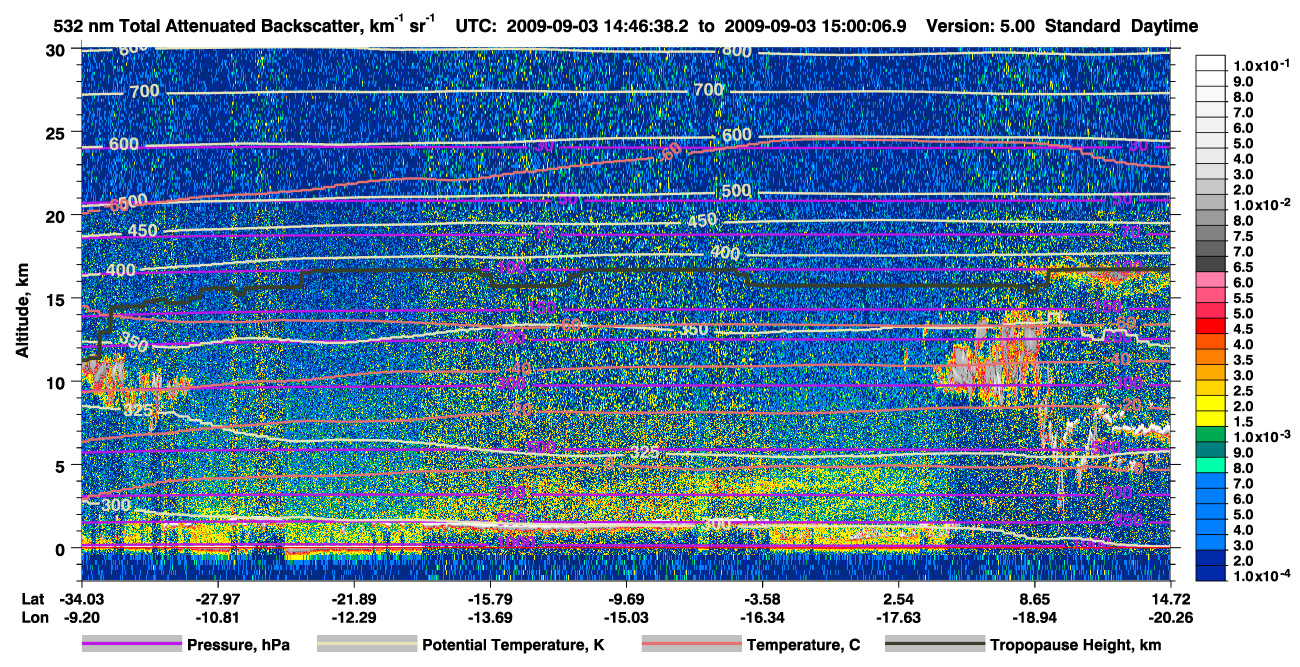Click the '10' altitude axis tick label
This screenshot has width=1300, height=667.
(58, 382)
